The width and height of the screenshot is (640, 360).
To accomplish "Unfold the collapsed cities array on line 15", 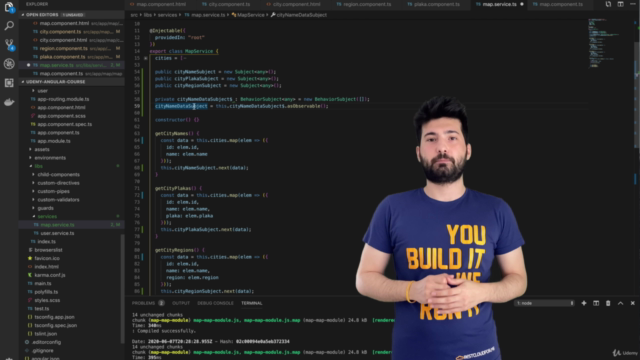I will [146, 58].
